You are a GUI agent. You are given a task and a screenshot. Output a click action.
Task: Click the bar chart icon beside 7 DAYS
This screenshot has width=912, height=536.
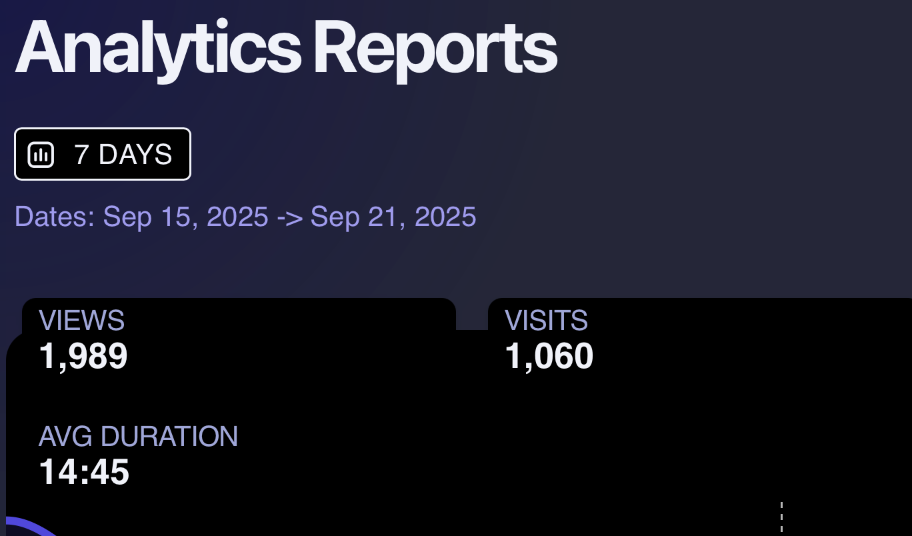coord(41,155)
